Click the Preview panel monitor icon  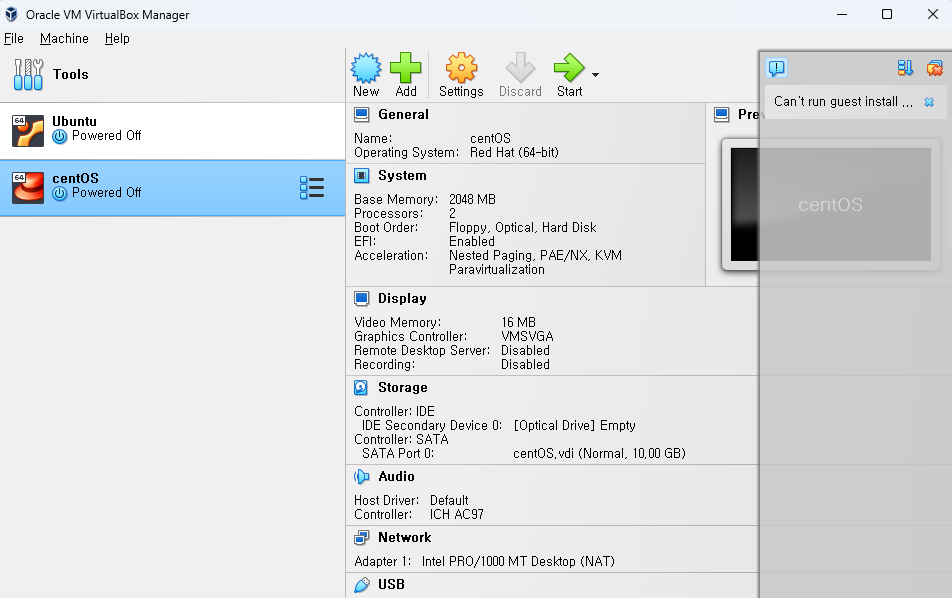722,114
